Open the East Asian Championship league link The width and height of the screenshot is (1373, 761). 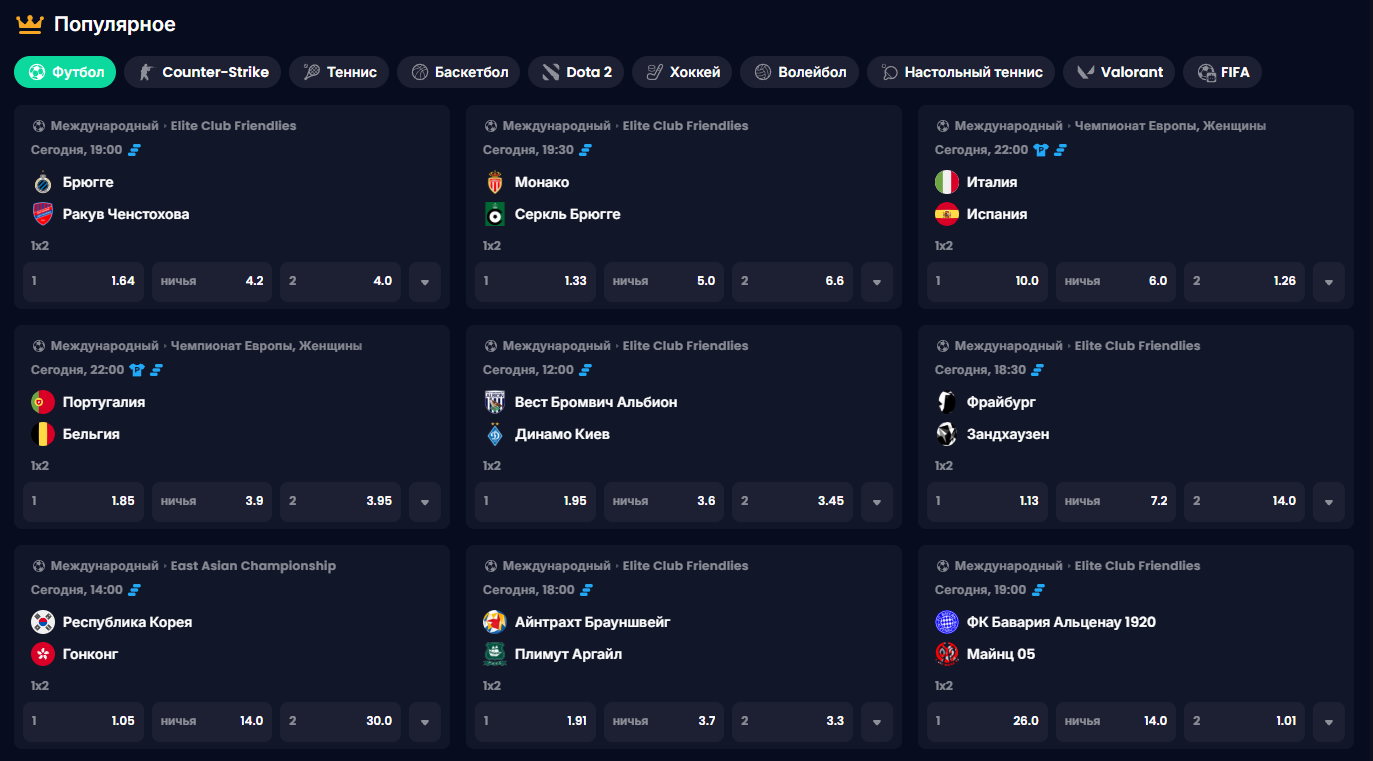pos(253,566)
